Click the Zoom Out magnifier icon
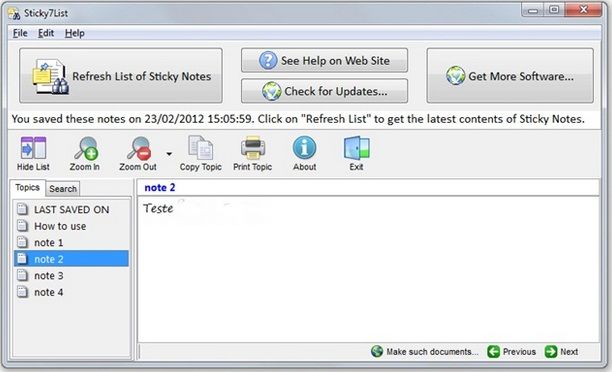 (138, 153)
